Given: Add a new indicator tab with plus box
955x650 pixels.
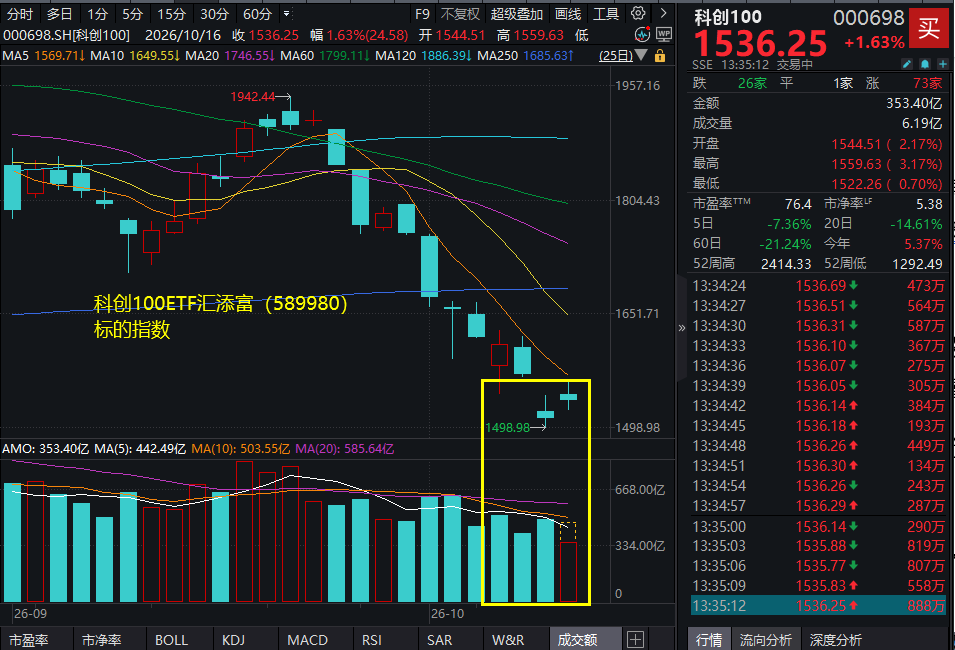Looking at the screenshot, I should (x=635, y=640).
